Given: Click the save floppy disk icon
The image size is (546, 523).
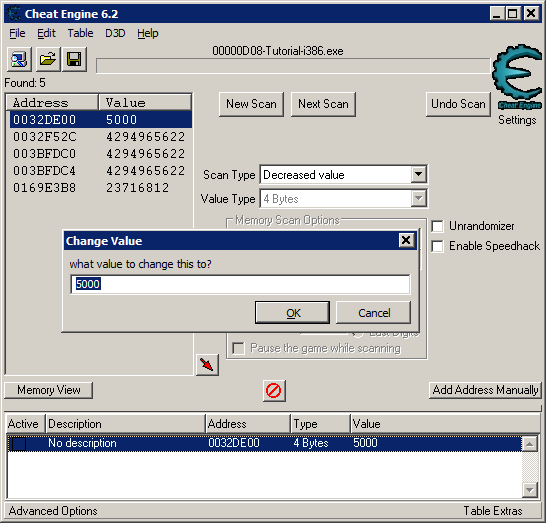Looking at the screenshot, I should pyautogui.click(x=74, y=60).
